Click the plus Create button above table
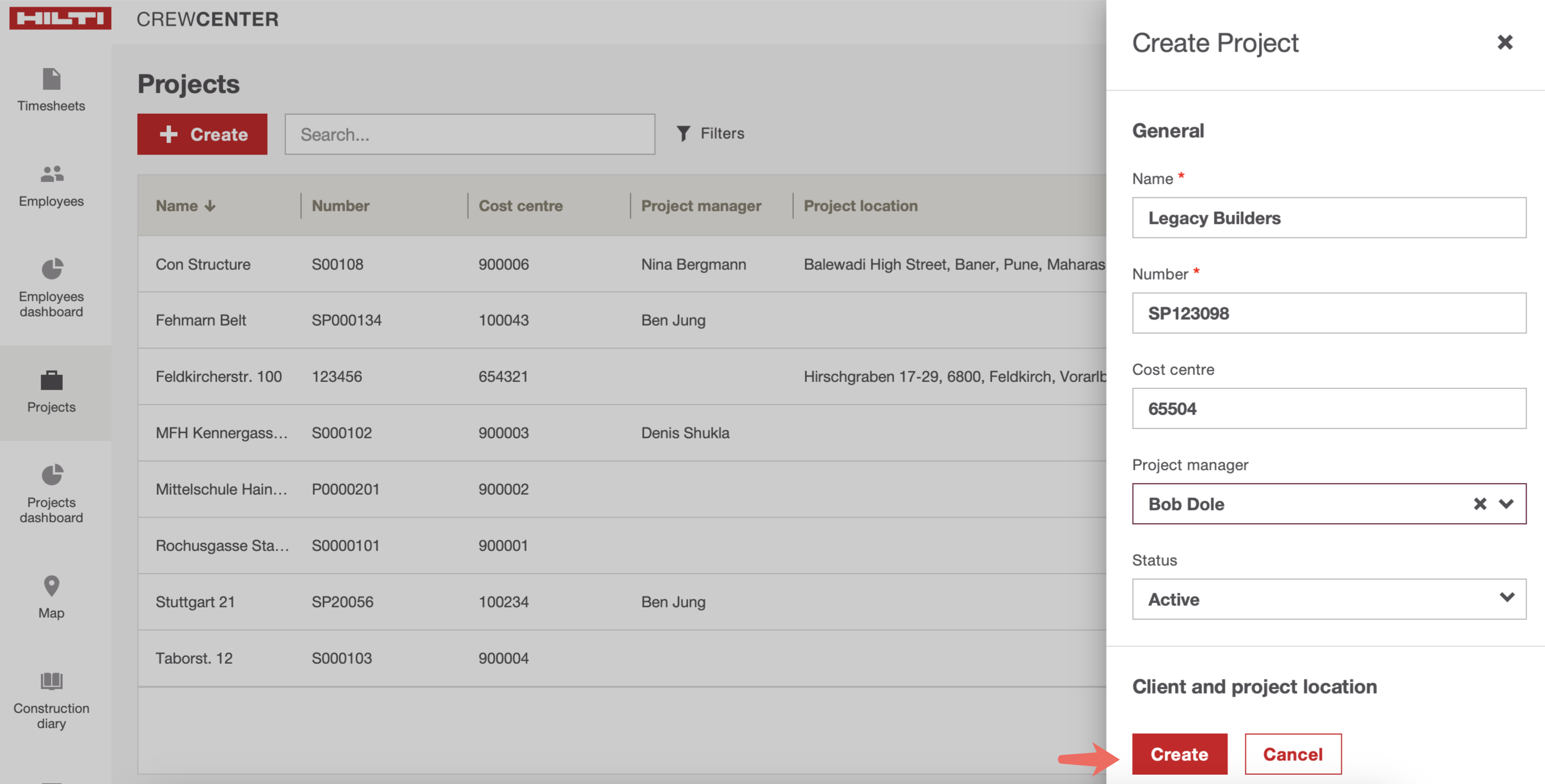This screenshot has width=1545, height=784. tap(202, 134)
